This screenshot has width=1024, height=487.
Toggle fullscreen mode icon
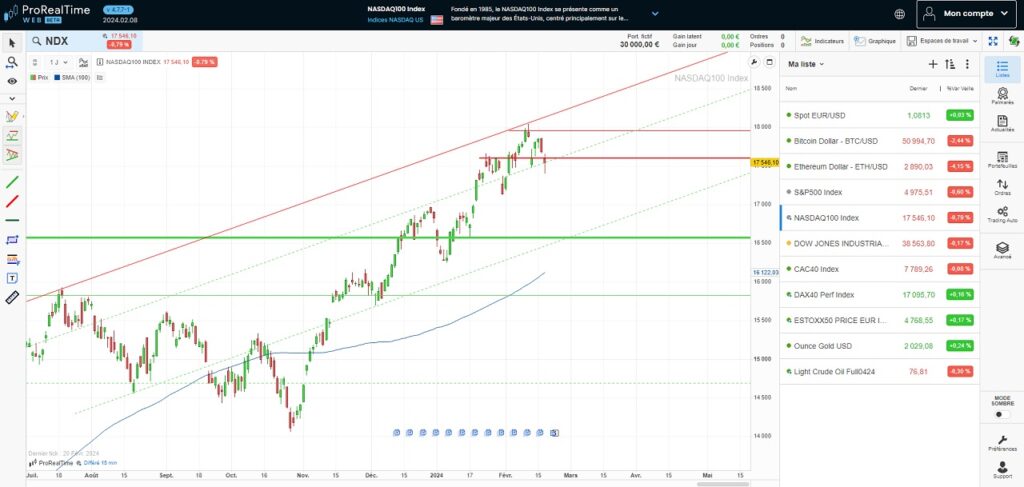point(993,41)
